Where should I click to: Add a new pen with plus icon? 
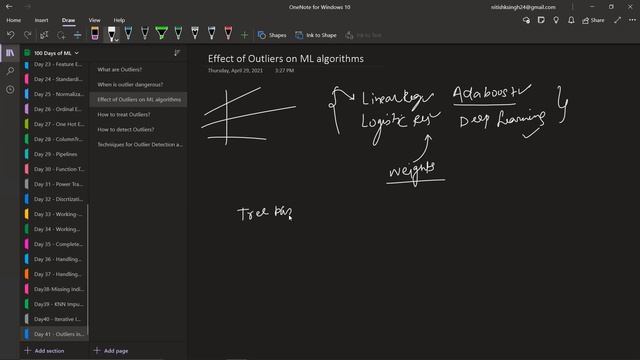click(244, 36)
